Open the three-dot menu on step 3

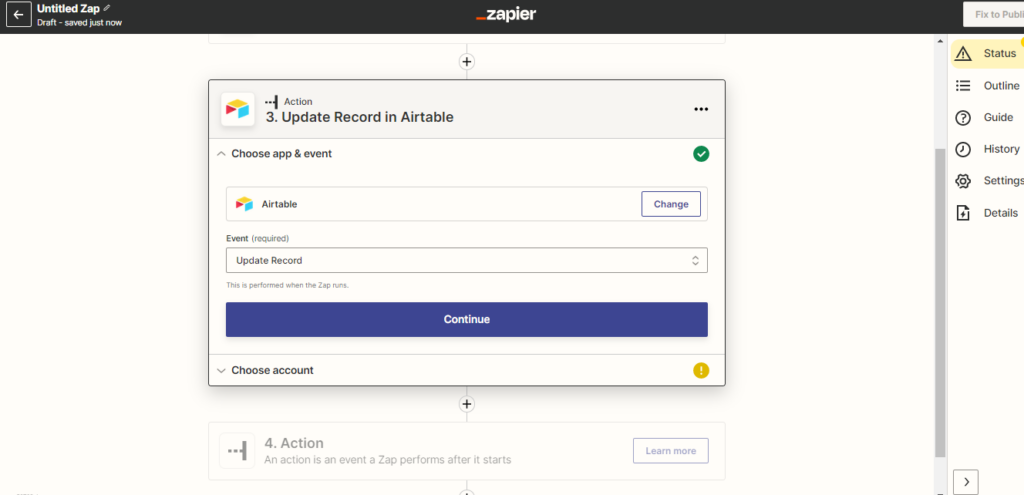701,109
